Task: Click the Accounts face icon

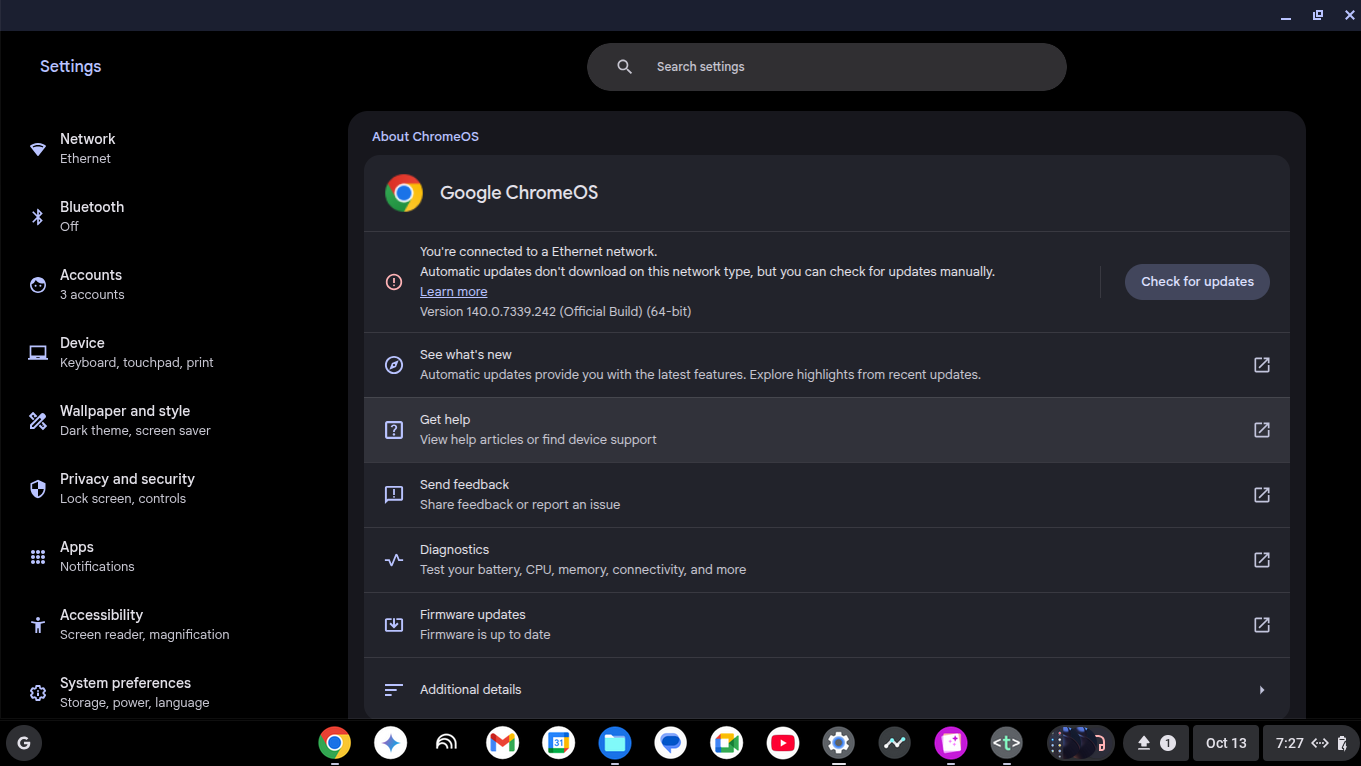Action: click(38, 285)
